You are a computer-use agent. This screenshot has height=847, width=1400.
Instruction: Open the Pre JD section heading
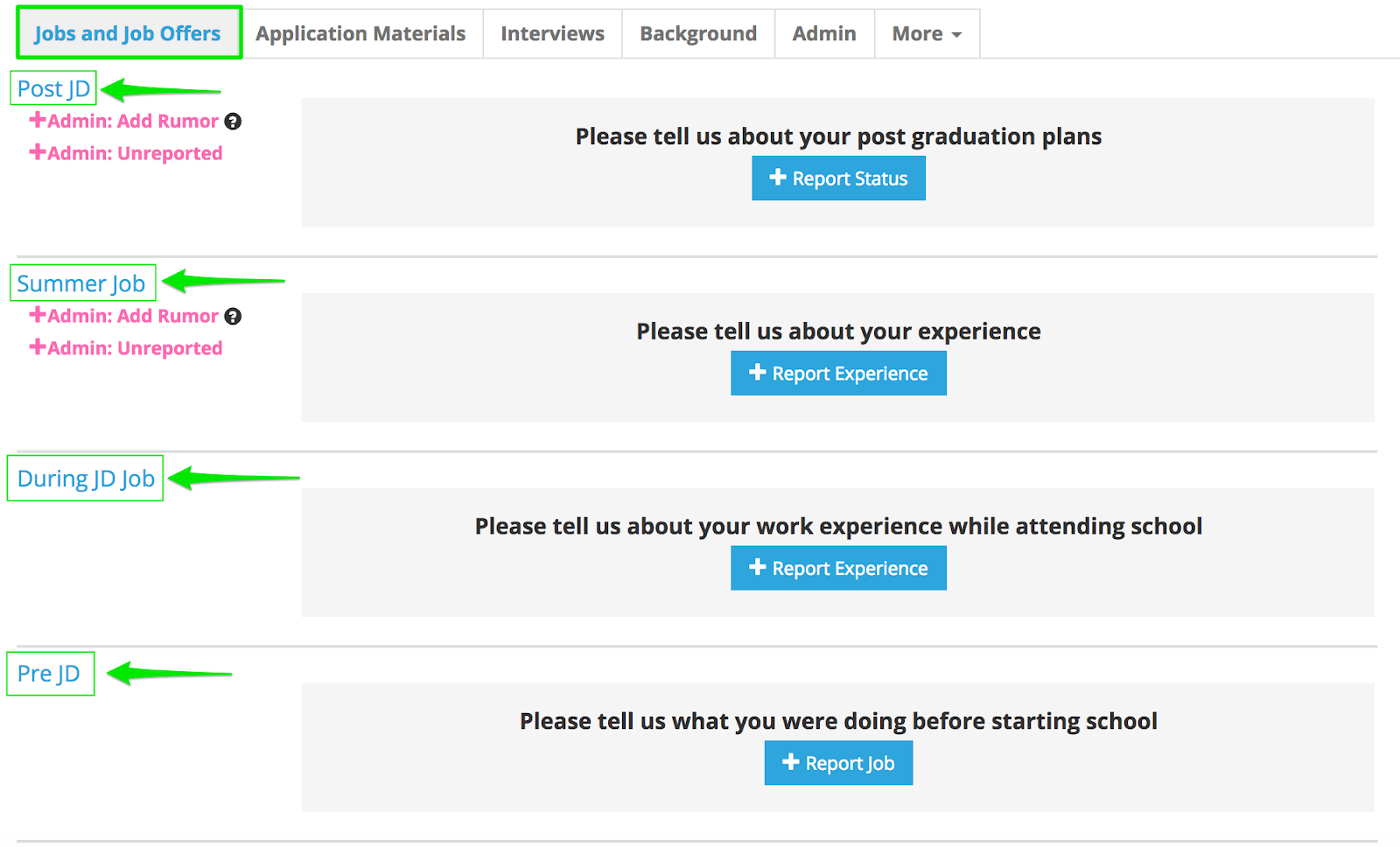click(x=49, y=674)
